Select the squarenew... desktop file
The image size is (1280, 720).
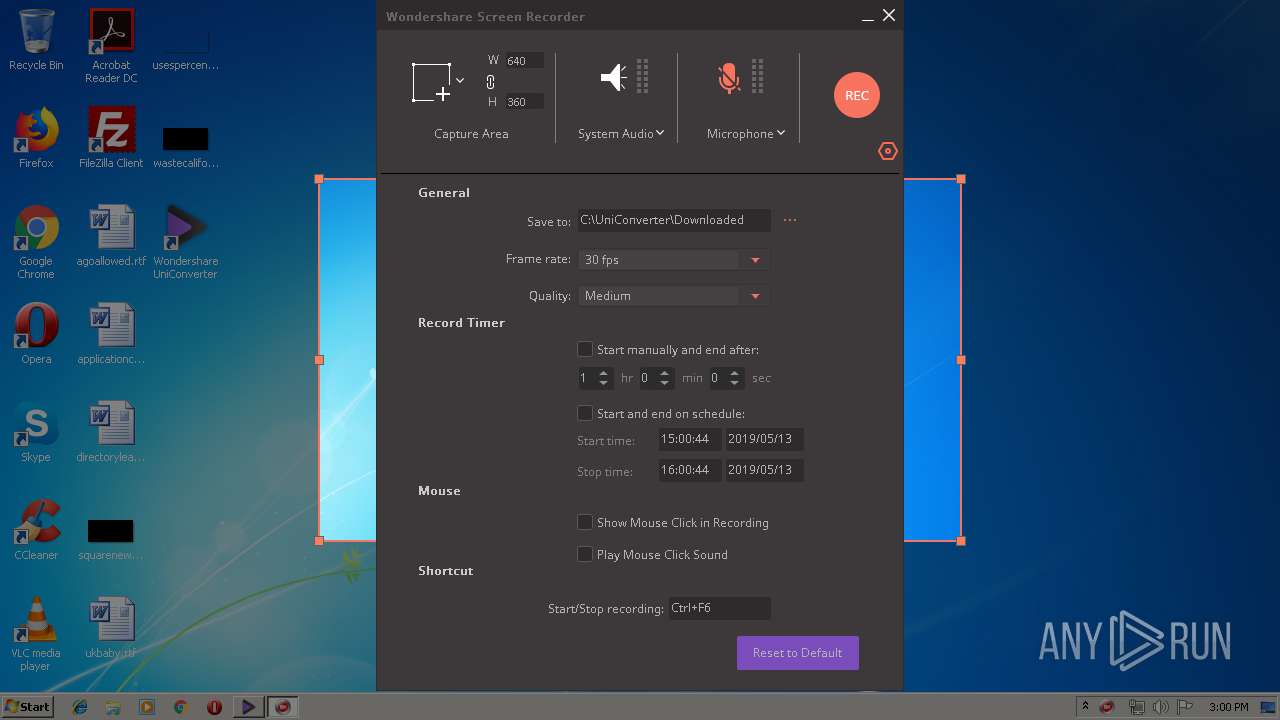click(111, 538)
